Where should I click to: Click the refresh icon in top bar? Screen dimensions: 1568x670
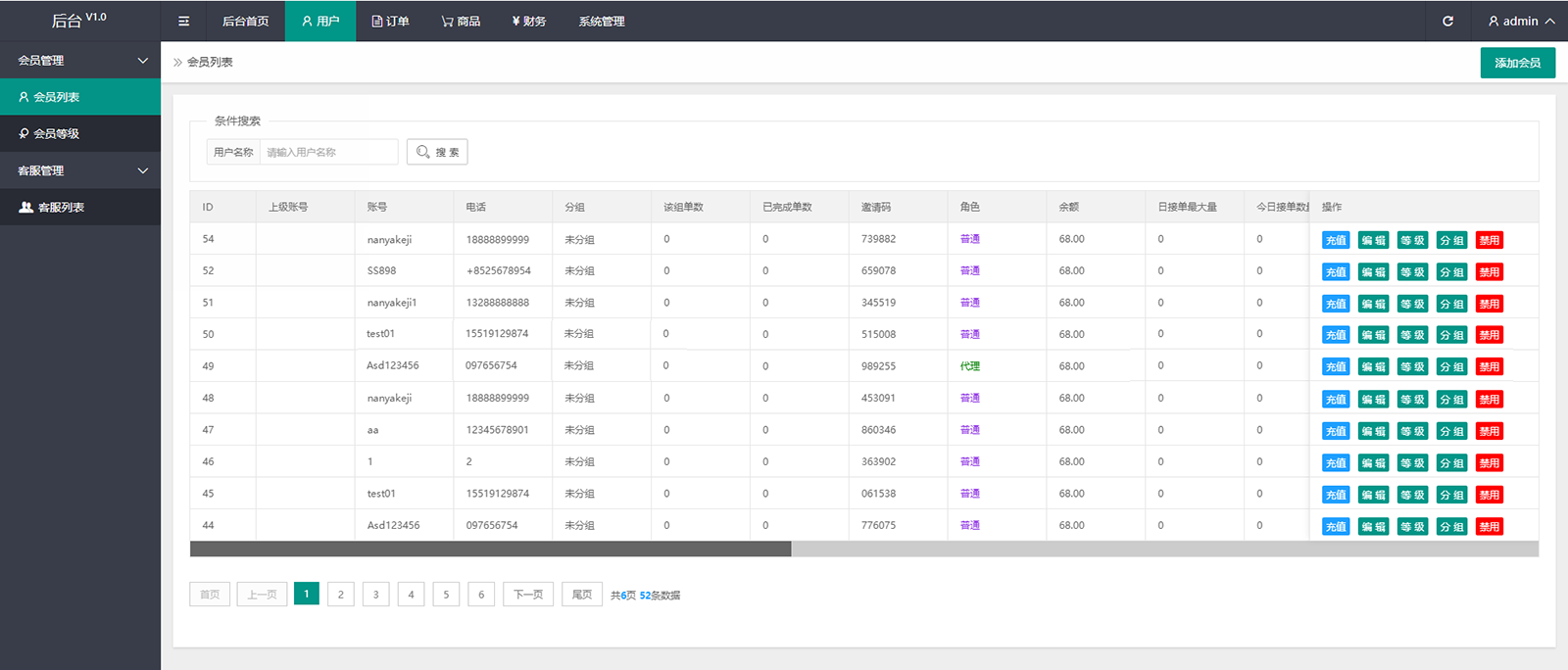tap(1447, 21)
